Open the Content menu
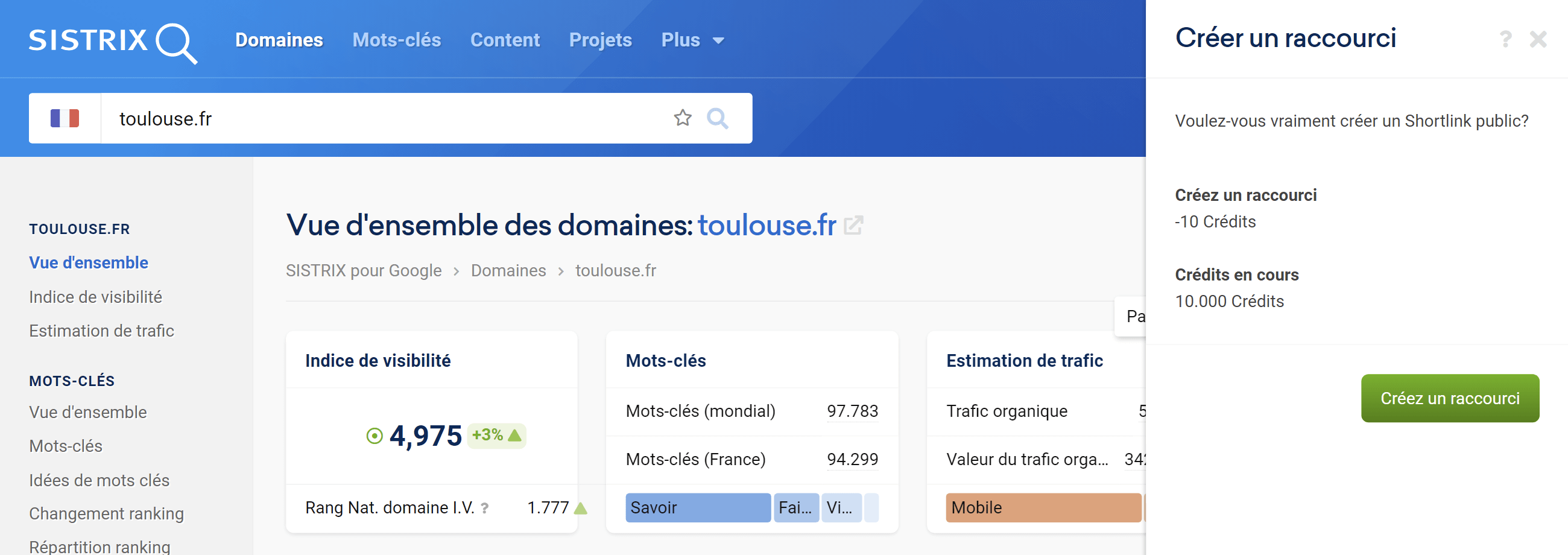1568x555 pixels. [x=505, y=40]
